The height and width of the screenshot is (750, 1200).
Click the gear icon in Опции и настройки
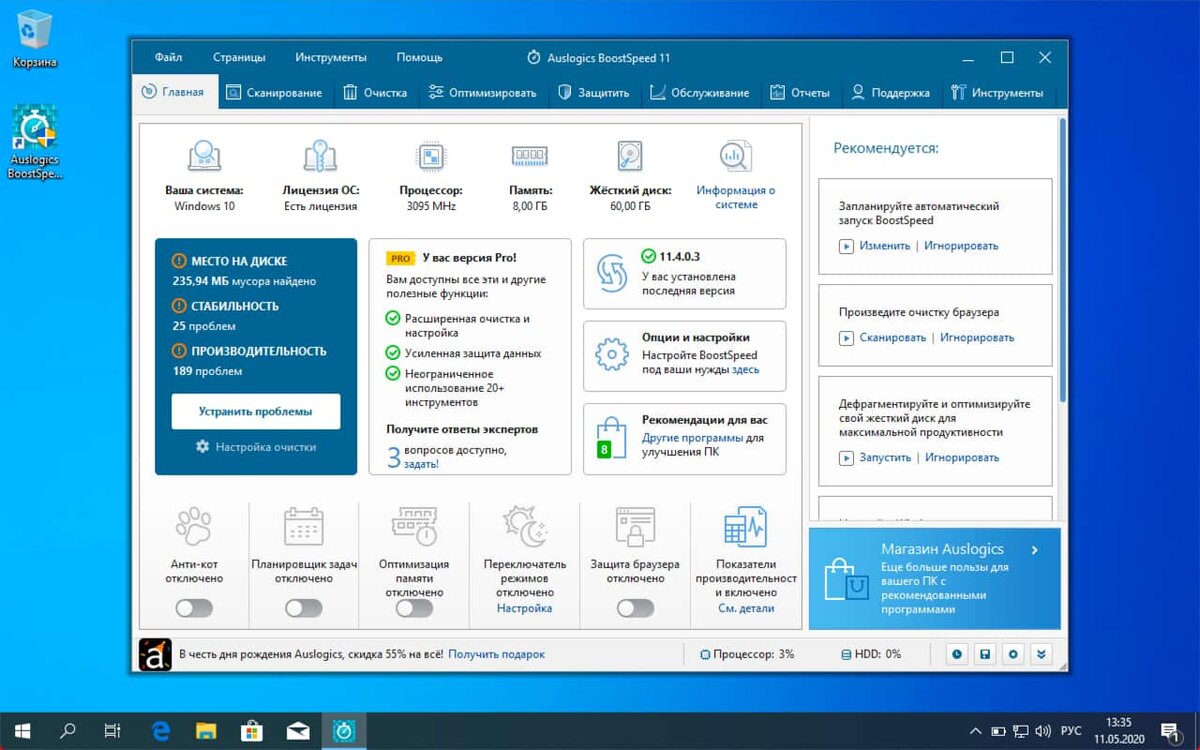pyautogui.click(x=612, y=355)
